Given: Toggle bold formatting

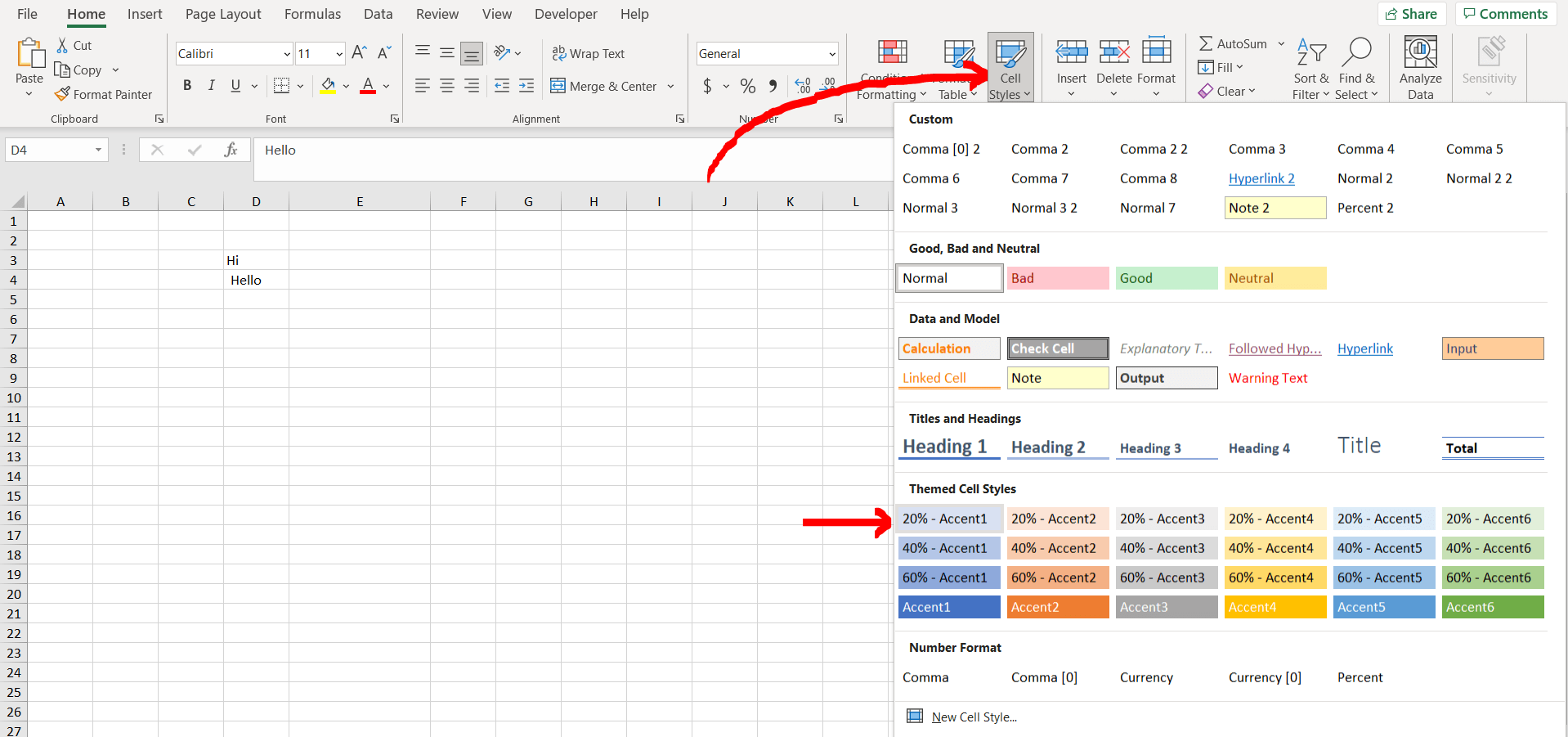Looking at the screenshot, I should (x=186, y=85).
